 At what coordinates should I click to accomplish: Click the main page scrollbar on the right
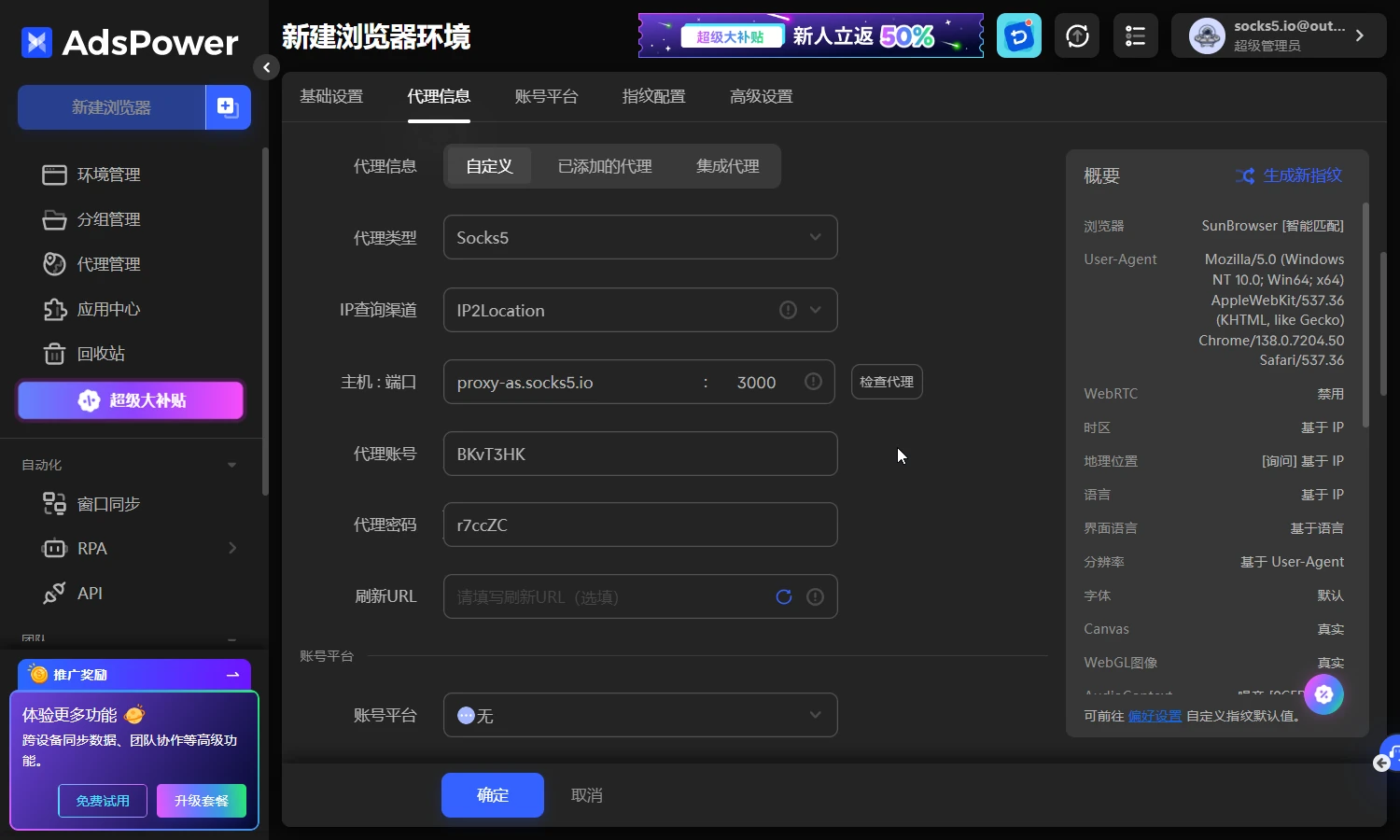click(x=1383, y=324)
